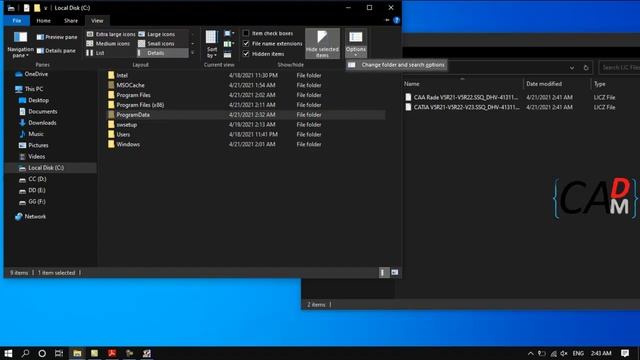Switch to details view status bar icon

(x=382, y=272)
